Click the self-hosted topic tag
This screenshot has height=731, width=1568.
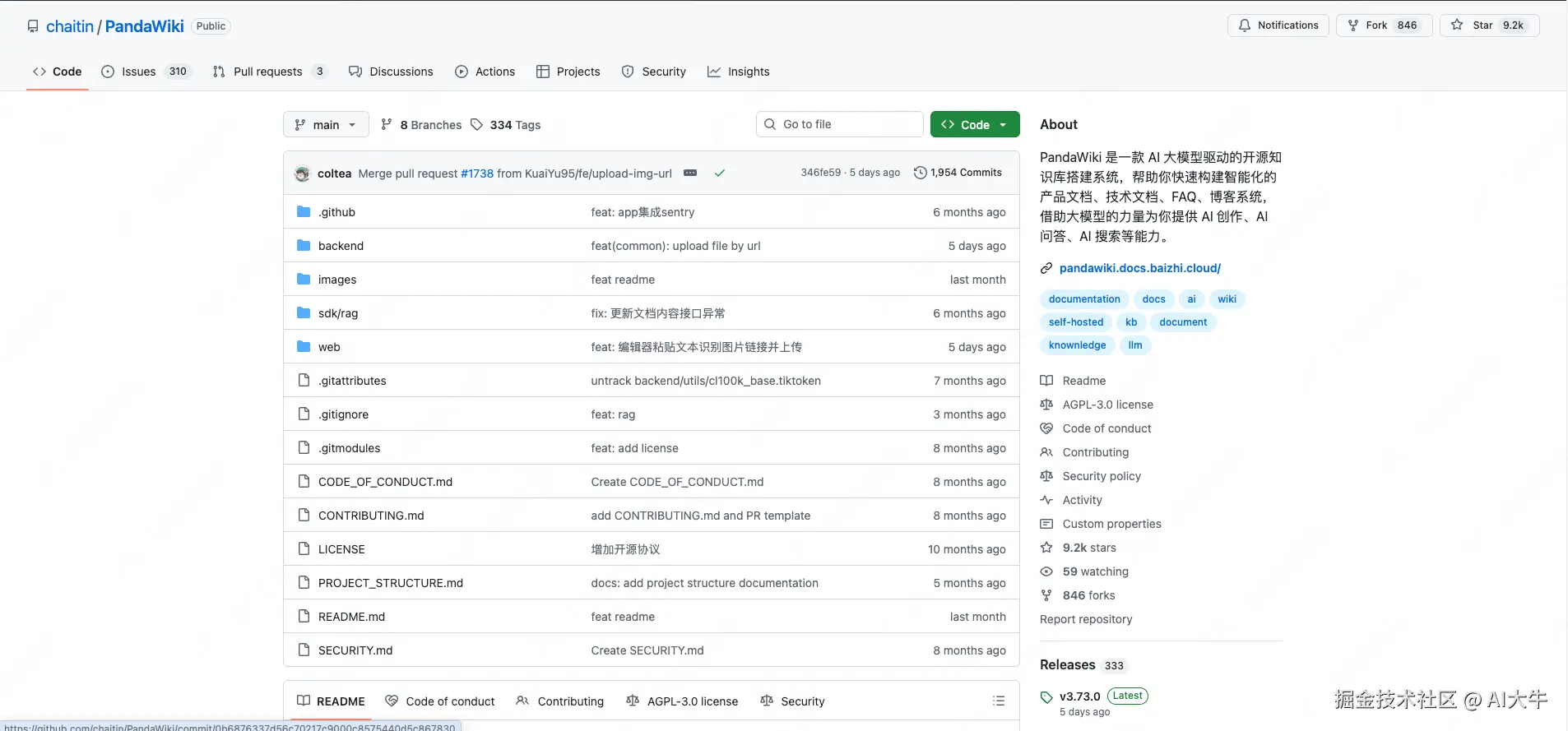click(x=1076, y=322)
